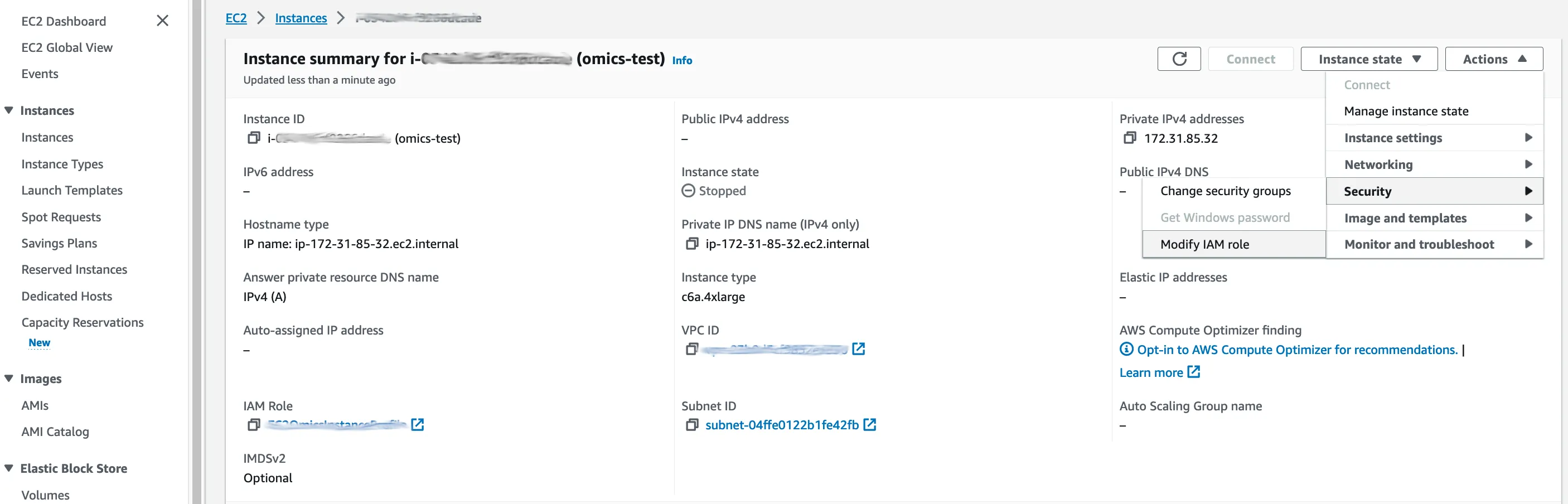
Task: Copy the Private IP DNS name
Action: point(691,244)
